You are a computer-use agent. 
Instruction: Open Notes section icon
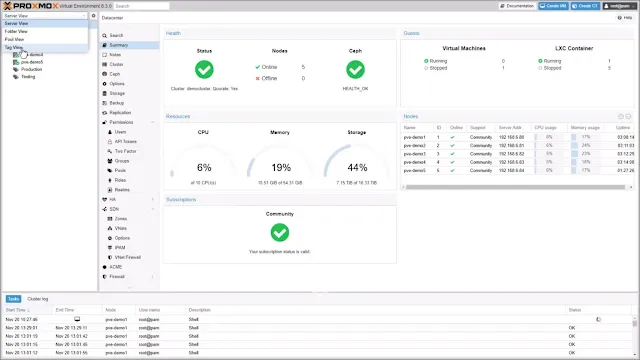[x=104, y=55]
